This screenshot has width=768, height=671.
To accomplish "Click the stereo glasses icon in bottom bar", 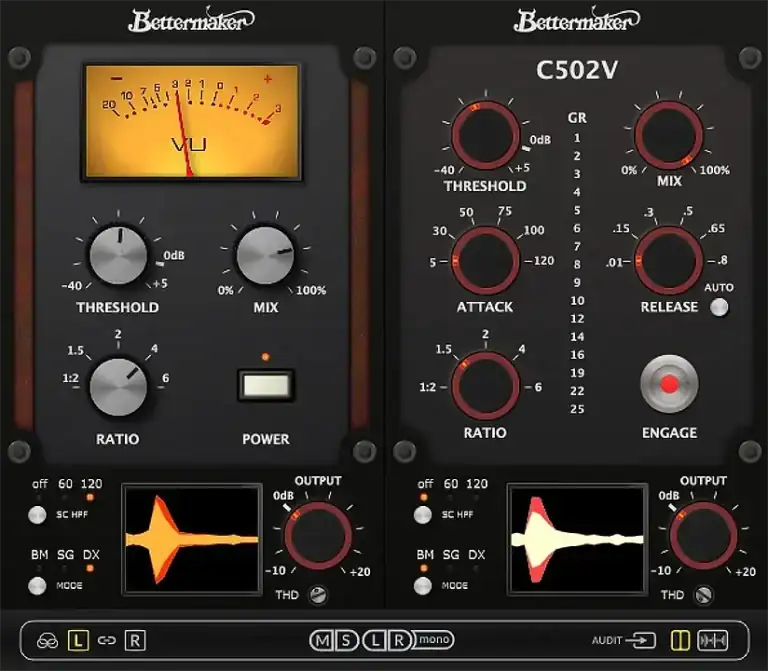I will coord(48,641).
